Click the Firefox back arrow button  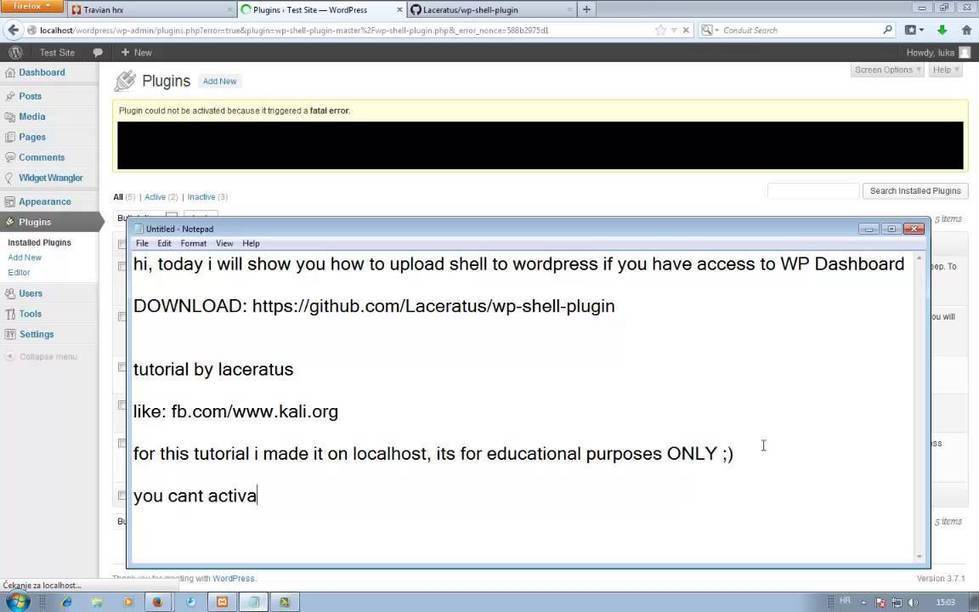tap(13, 30)
